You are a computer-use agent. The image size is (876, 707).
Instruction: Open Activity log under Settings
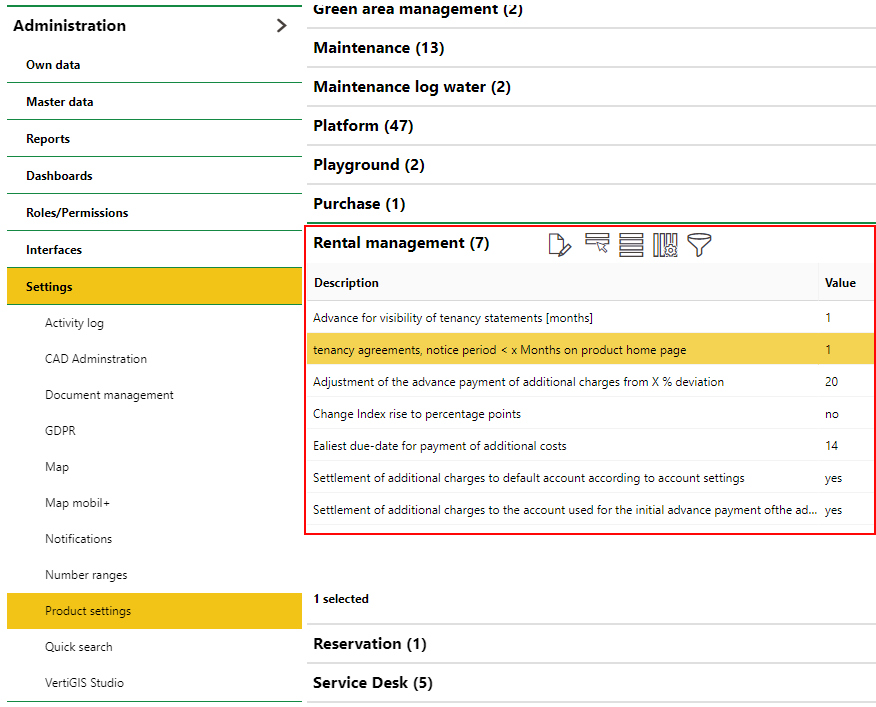tap(74, 323)
